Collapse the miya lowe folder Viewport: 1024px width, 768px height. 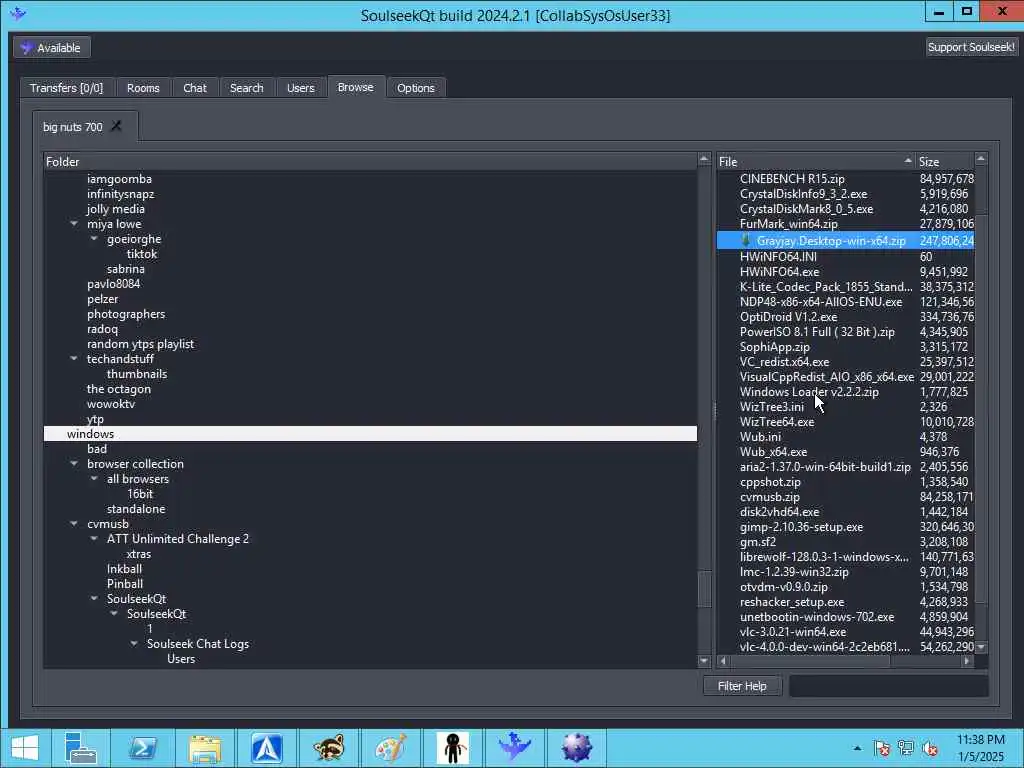coord(74,224)
